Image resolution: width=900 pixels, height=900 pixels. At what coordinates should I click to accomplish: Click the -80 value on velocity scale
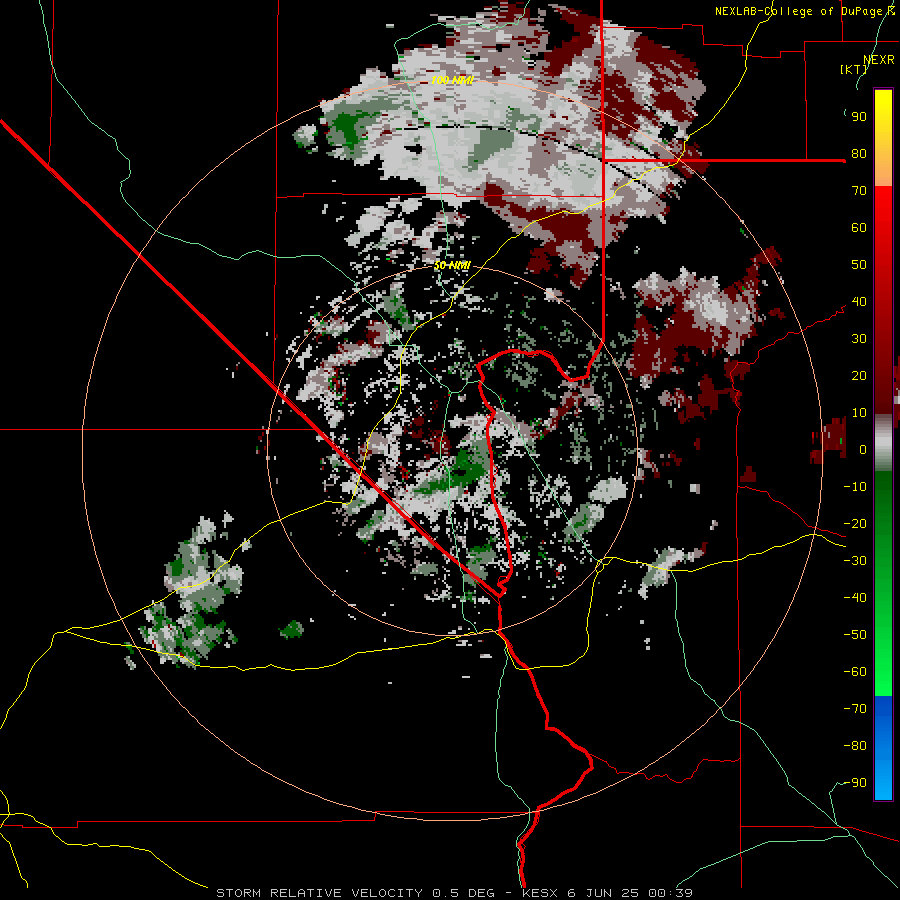coord(855,746)
